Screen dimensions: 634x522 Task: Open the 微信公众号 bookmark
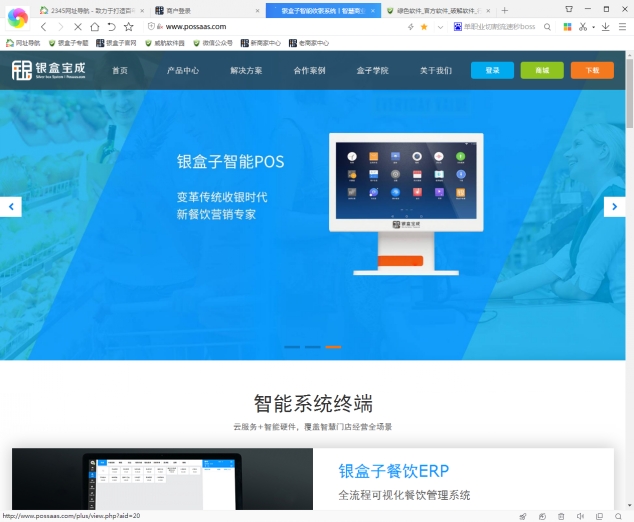click(x=213, y=43)
